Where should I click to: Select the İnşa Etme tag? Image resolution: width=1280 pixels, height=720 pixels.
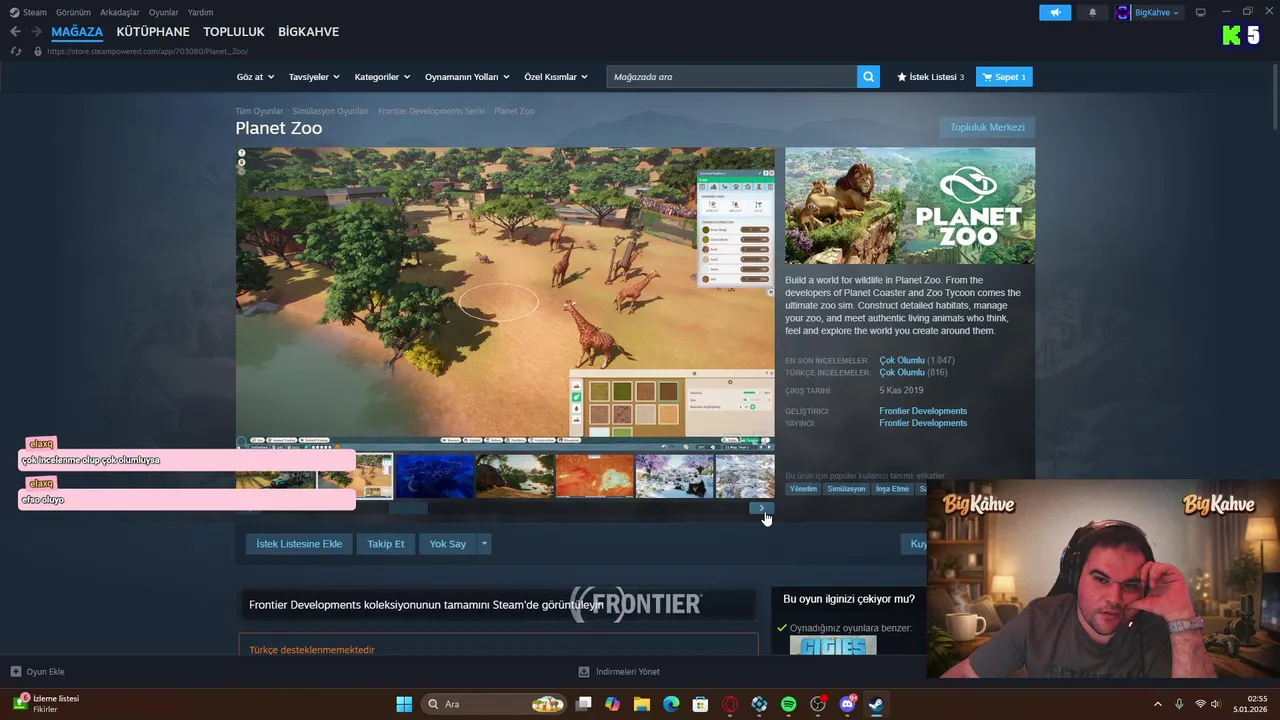[892, 489]
